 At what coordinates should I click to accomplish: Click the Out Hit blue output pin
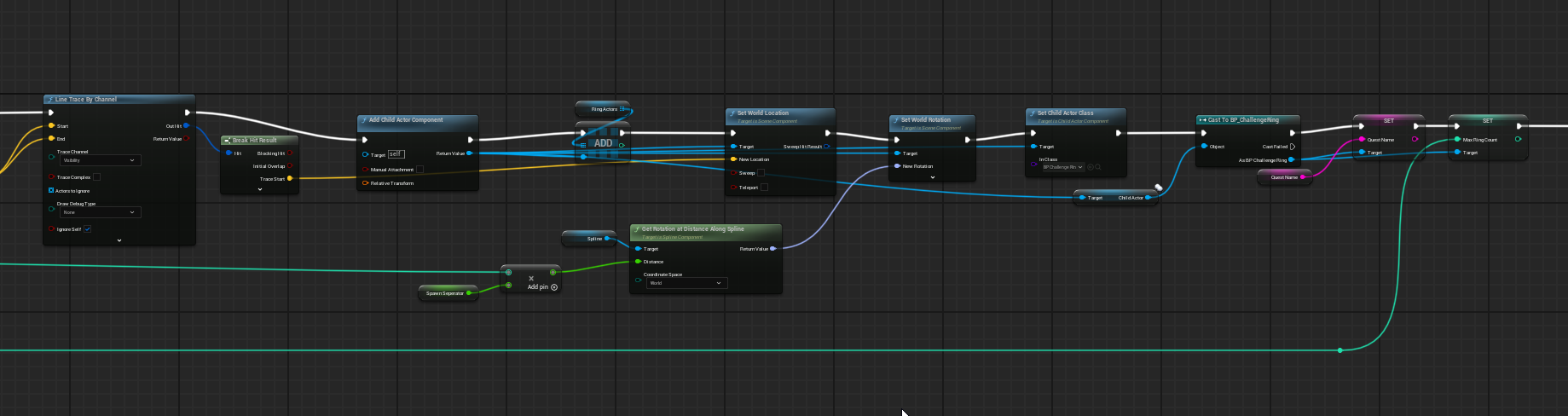(x=186, y=126)
